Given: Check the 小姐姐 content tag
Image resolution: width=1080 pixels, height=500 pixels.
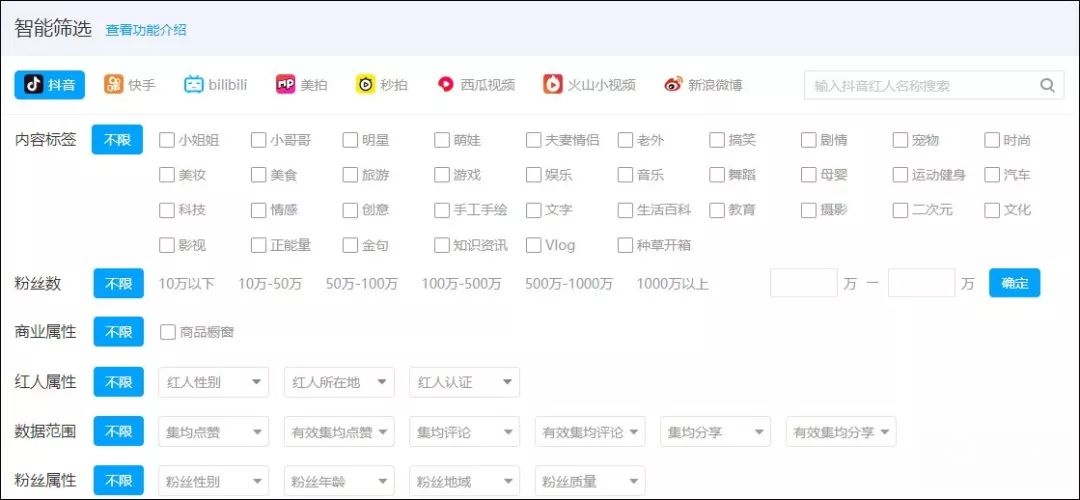Looking at the screenshot, I should (167, 140).
